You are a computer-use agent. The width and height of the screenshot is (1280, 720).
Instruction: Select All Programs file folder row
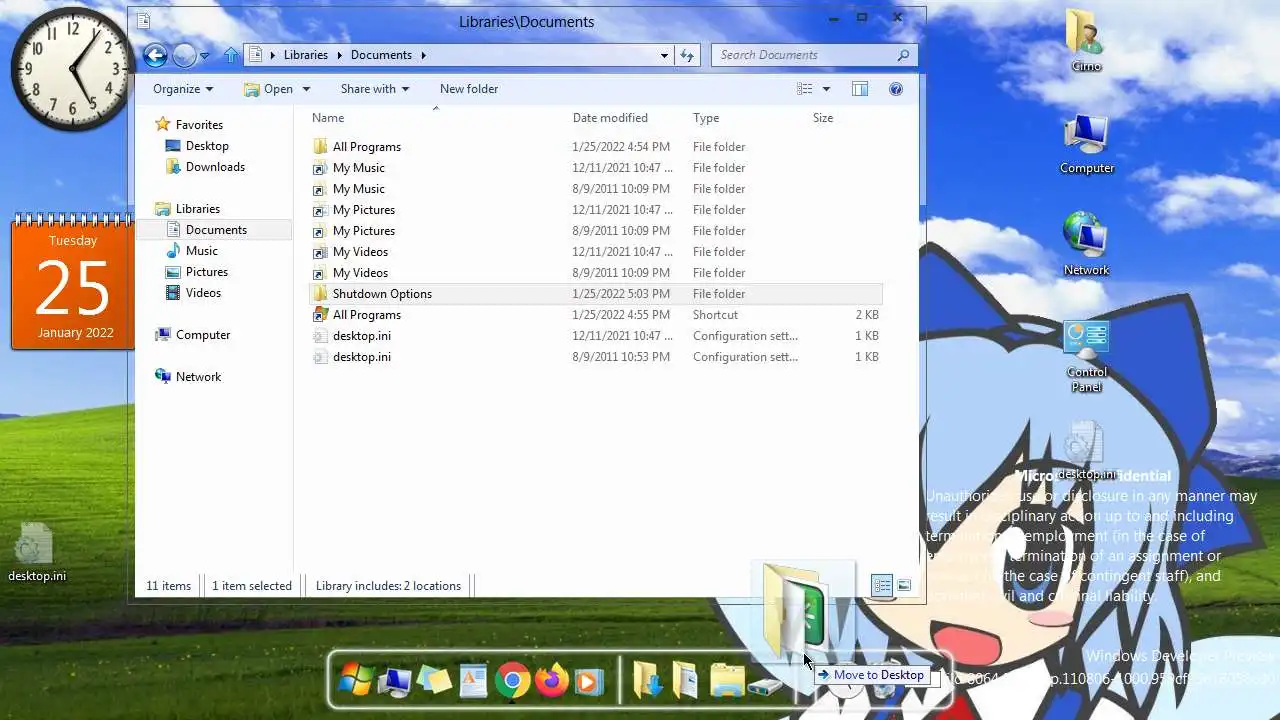pyautogui.click(x=595, y=147)
